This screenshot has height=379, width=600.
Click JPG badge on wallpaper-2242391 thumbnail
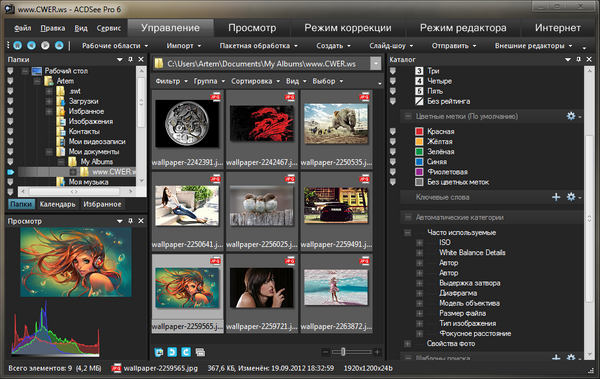215,97
